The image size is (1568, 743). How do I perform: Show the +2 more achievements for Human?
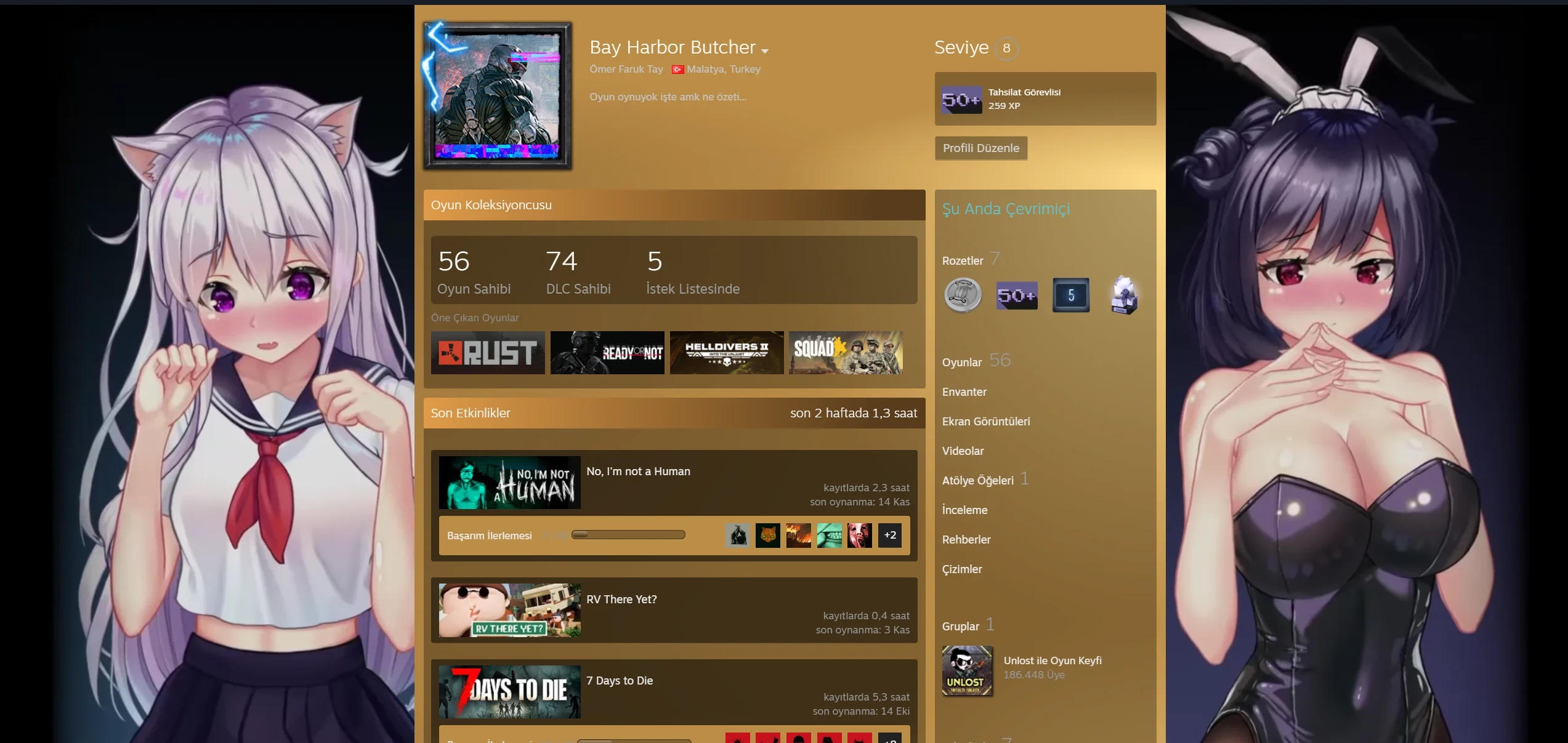890,536
